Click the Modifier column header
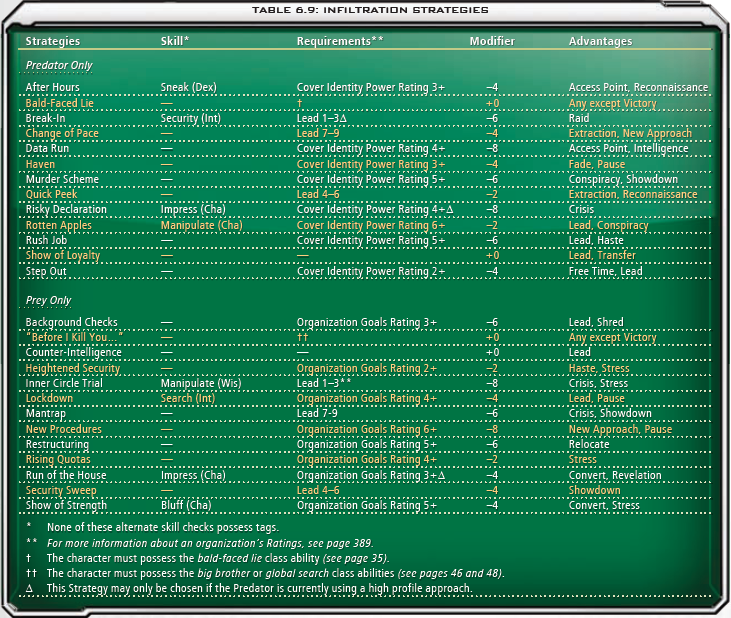The image size is (731, 618). [x=492, y=41]
